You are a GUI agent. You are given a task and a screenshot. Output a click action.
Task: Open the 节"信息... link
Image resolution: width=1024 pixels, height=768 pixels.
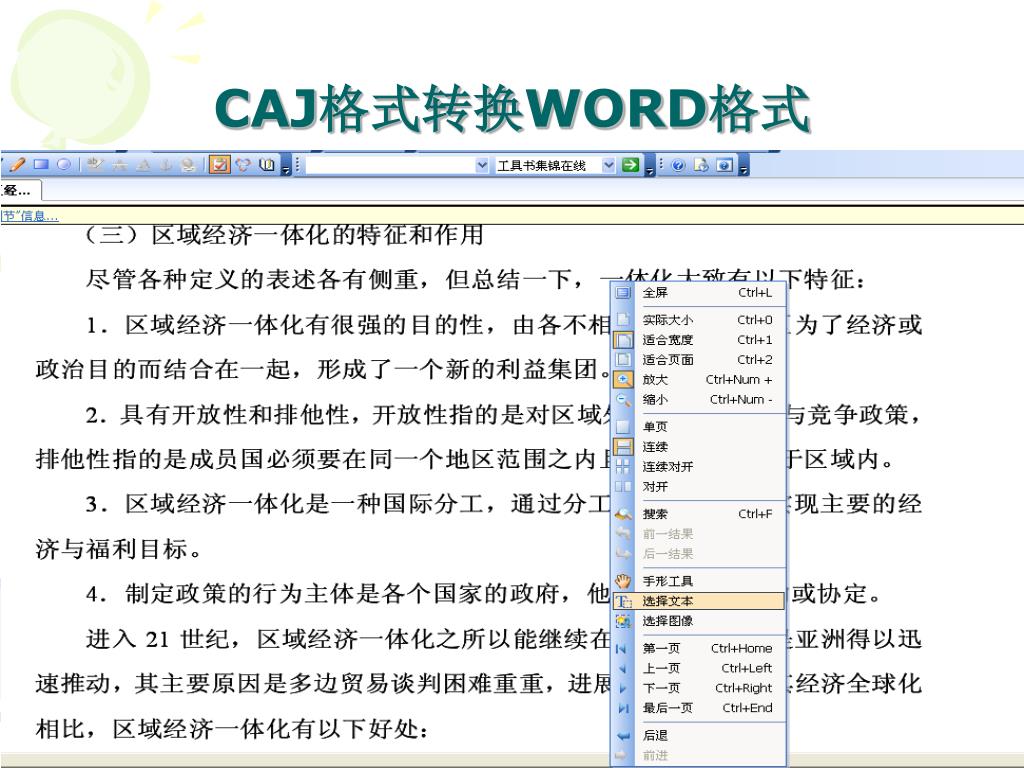pos(29,216)
